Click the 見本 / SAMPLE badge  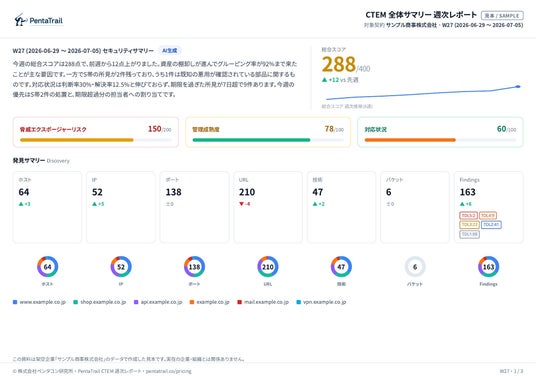pos(502,15)
